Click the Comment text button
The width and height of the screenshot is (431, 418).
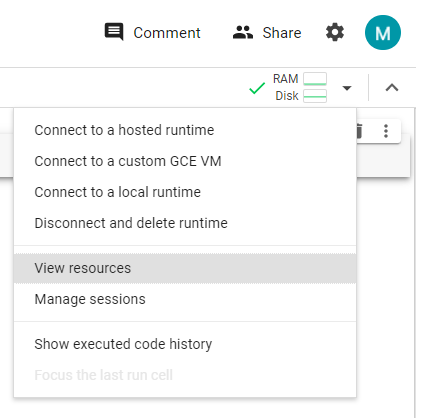[x=167, y=33]
